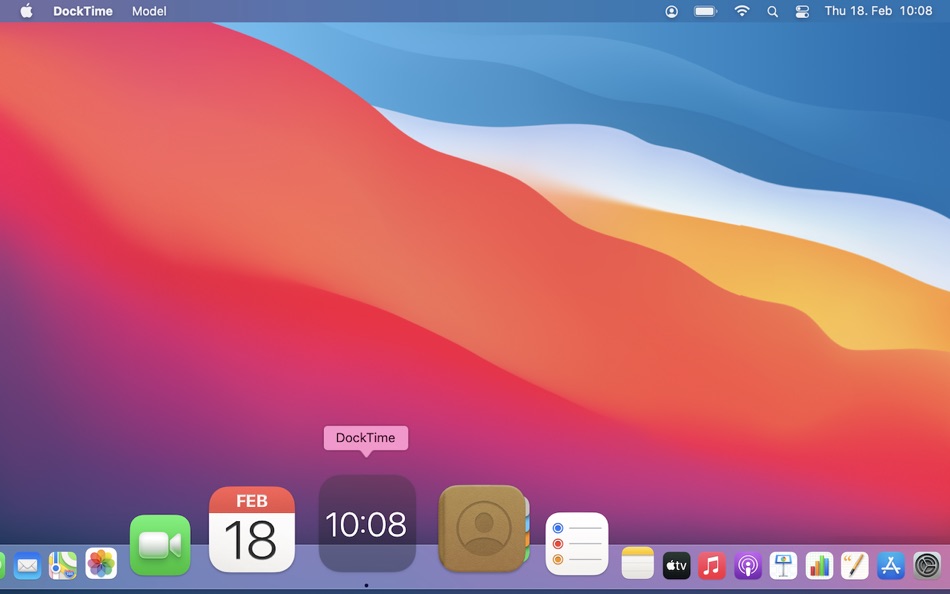The image size is (950, 594).
Task: Open the App Store
Action: pyautogui.click(x=890, y=565)
